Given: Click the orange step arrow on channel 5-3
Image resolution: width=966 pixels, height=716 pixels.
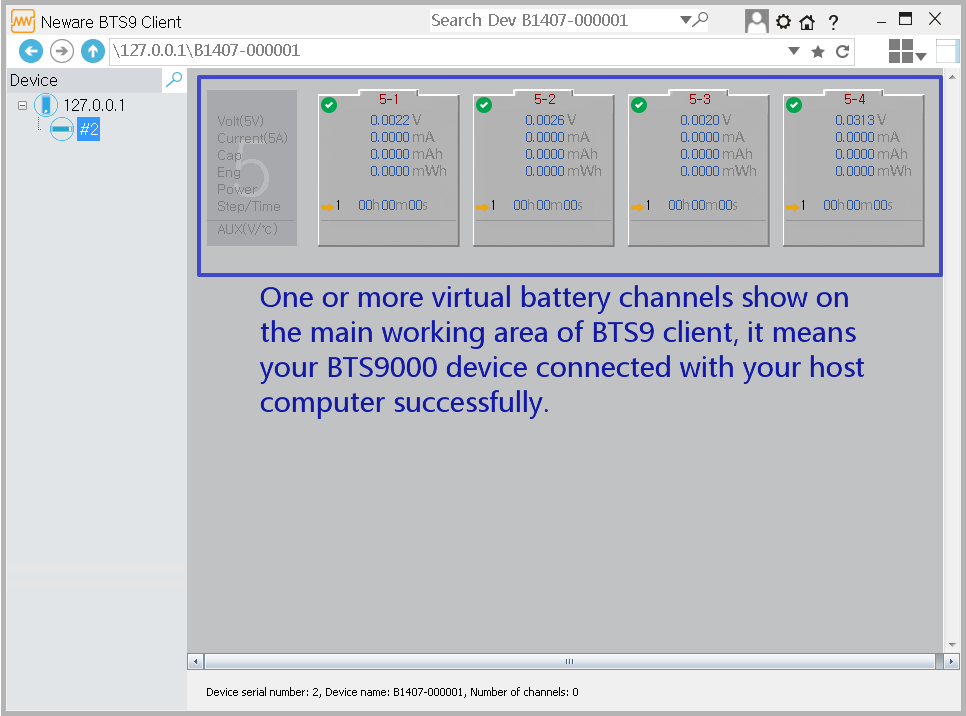Looking at the screenshot, I should pos(637,207).
